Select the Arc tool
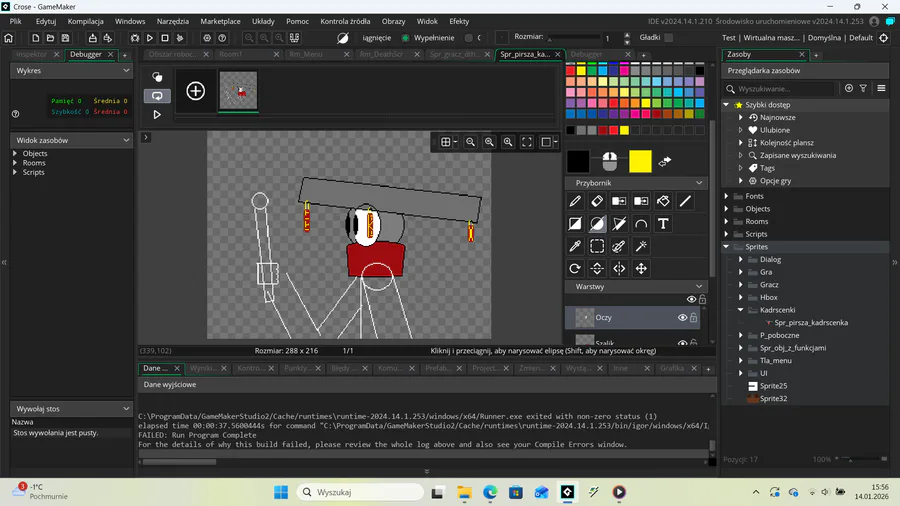Screen dimensions: 900x506 click(641, 224)
